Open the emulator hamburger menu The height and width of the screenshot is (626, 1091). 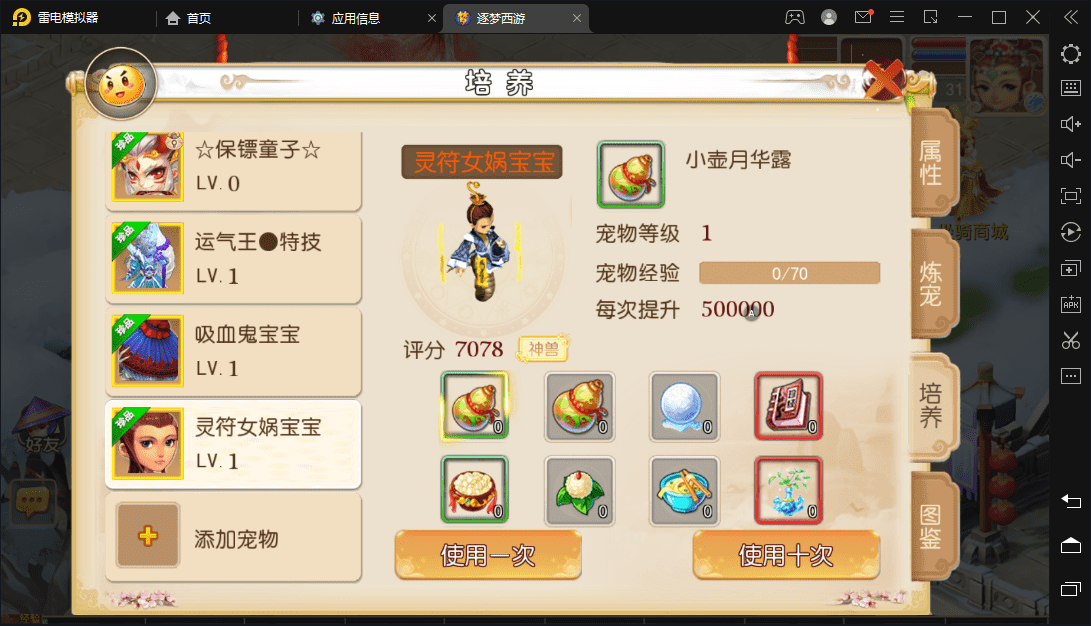click(897, 17)
